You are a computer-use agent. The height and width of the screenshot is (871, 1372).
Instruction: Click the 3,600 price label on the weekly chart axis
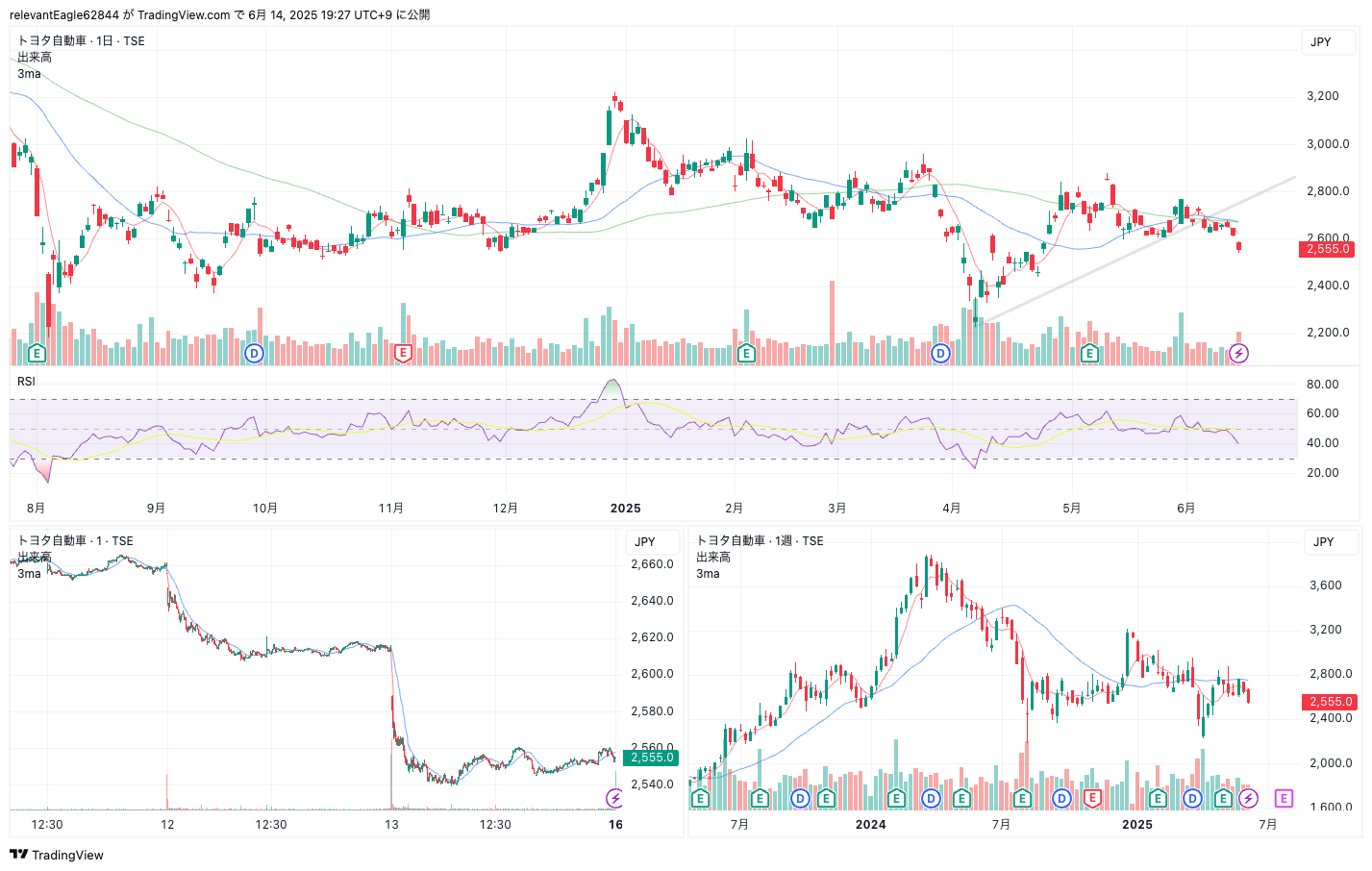[x=1325, y=585]
